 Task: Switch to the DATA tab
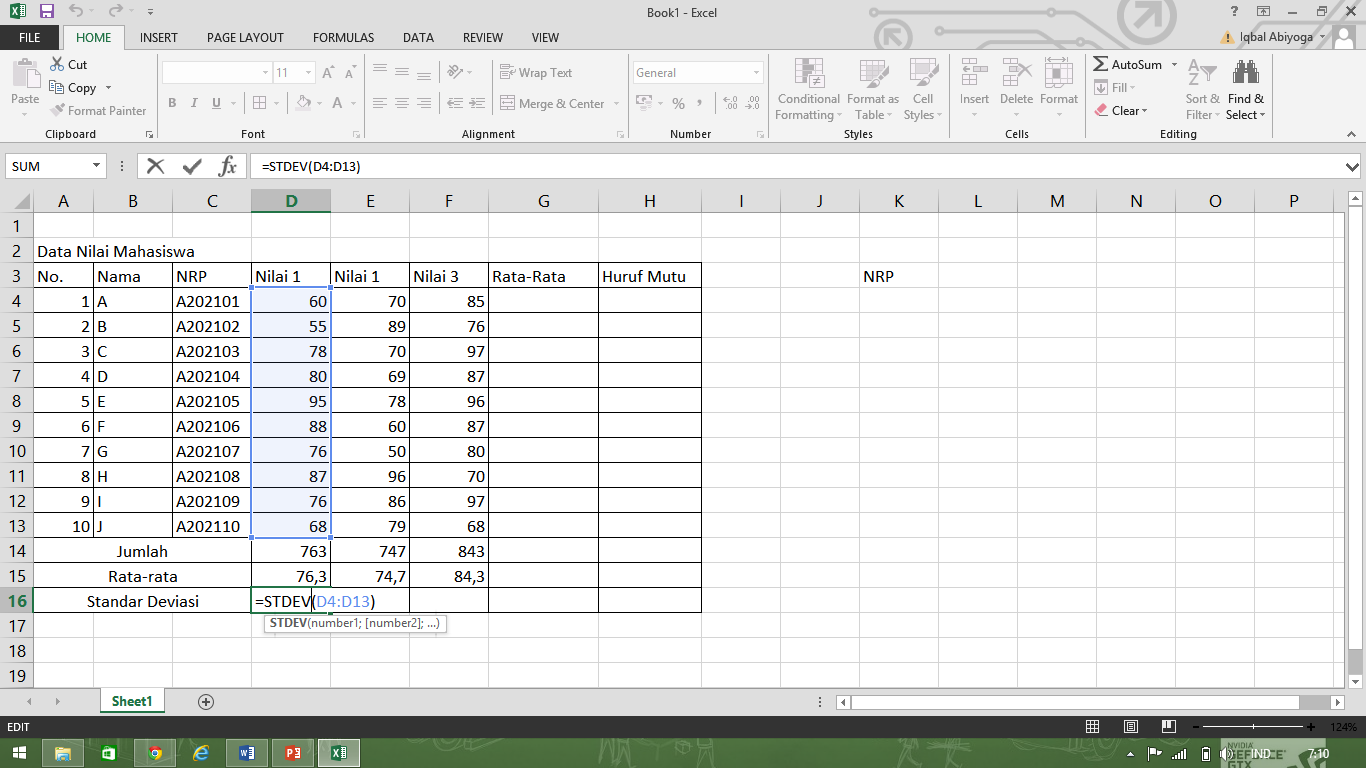point(418,37)
